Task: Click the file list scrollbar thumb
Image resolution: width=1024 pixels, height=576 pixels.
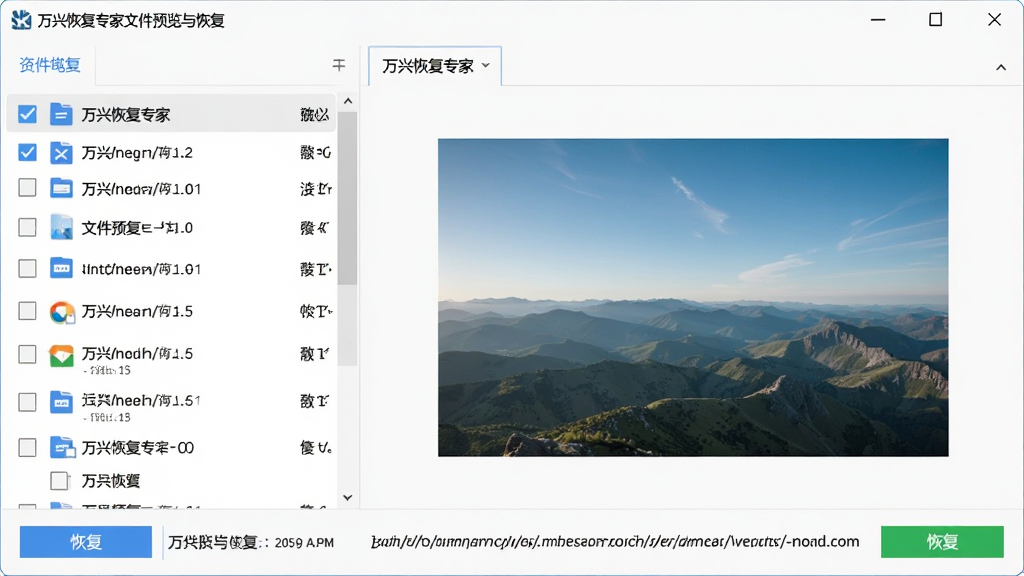Action: 347,199
